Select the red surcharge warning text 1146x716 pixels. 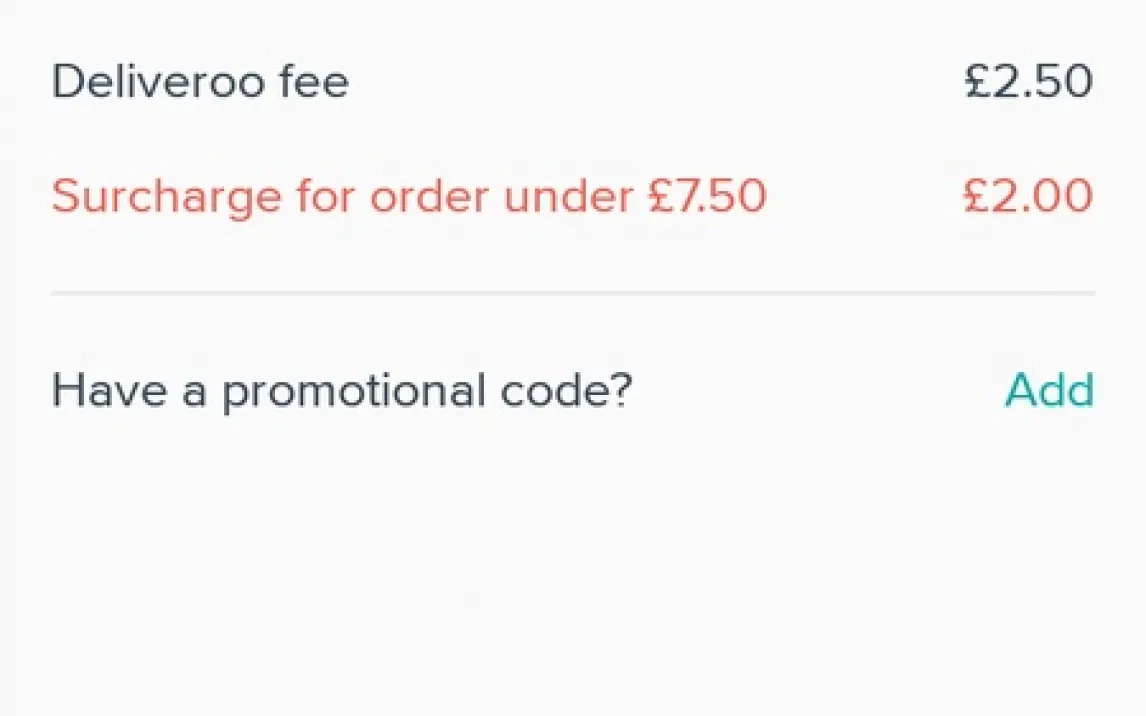(x=408, y=196)
